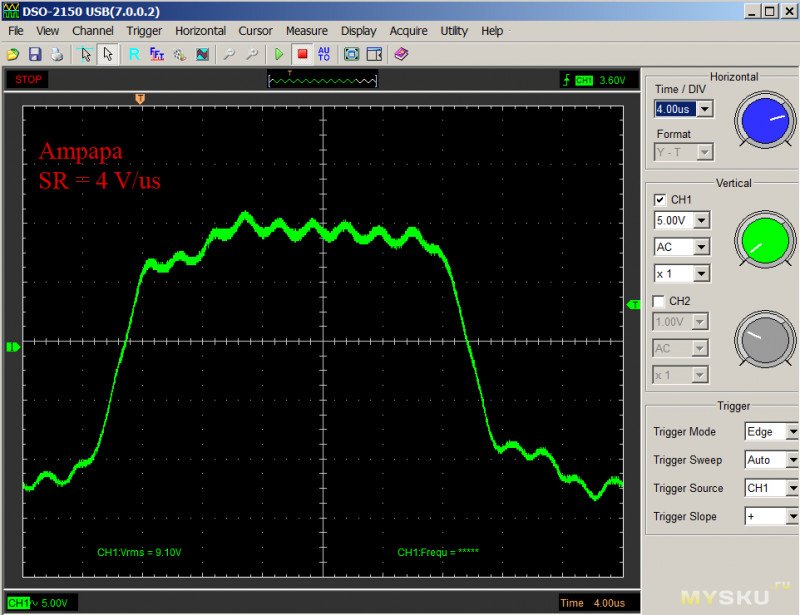This screenshot has width=800, height=615.
Task: Click the AUTO setup icon
Action: click(323, 54)
